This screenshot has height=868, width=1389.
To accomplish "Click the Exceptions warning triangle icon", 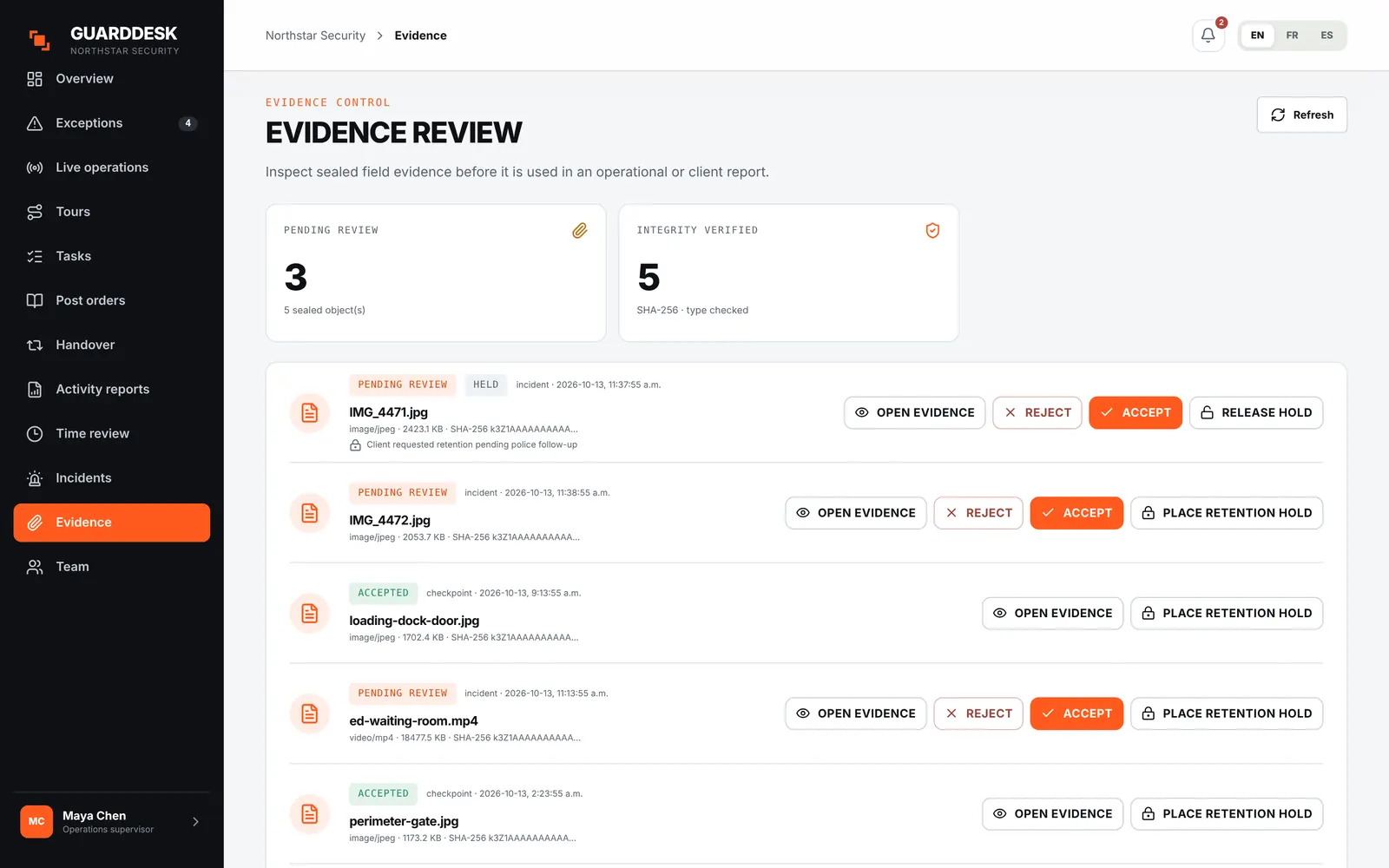I will coord(35,123).
